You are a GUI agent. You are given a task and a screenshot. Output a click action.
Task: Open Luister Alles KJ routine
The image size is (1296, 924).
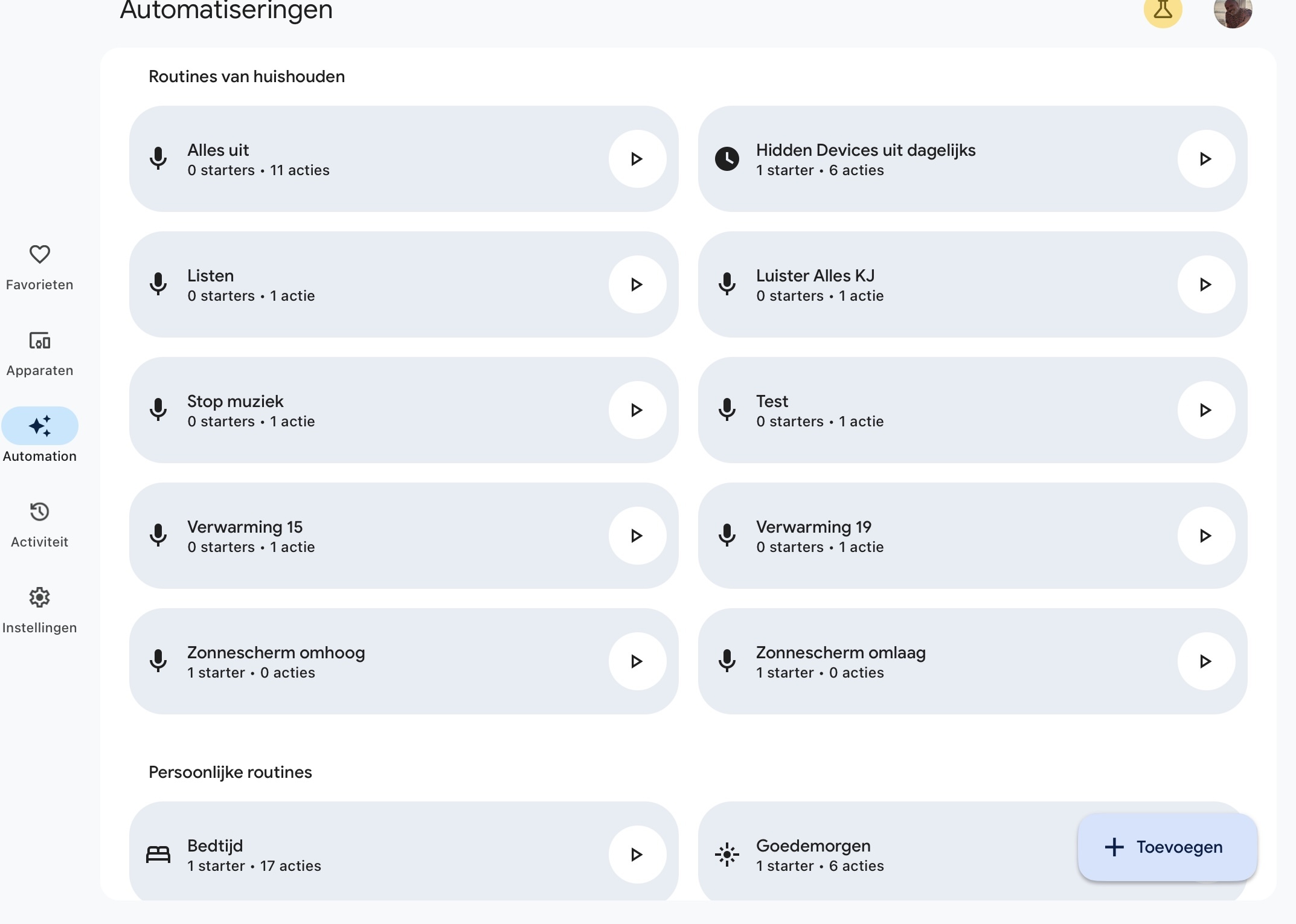click(x=972, y=284)
